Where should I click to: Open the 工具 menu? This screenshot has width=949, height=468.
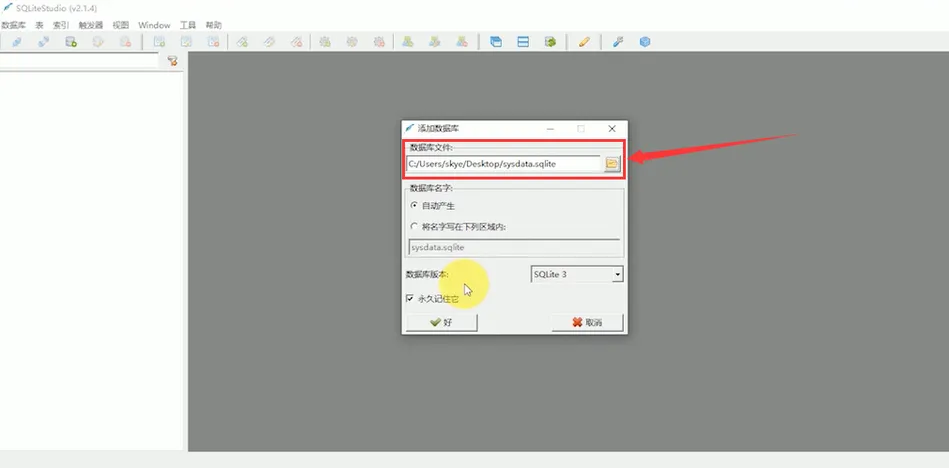[188, 25]
